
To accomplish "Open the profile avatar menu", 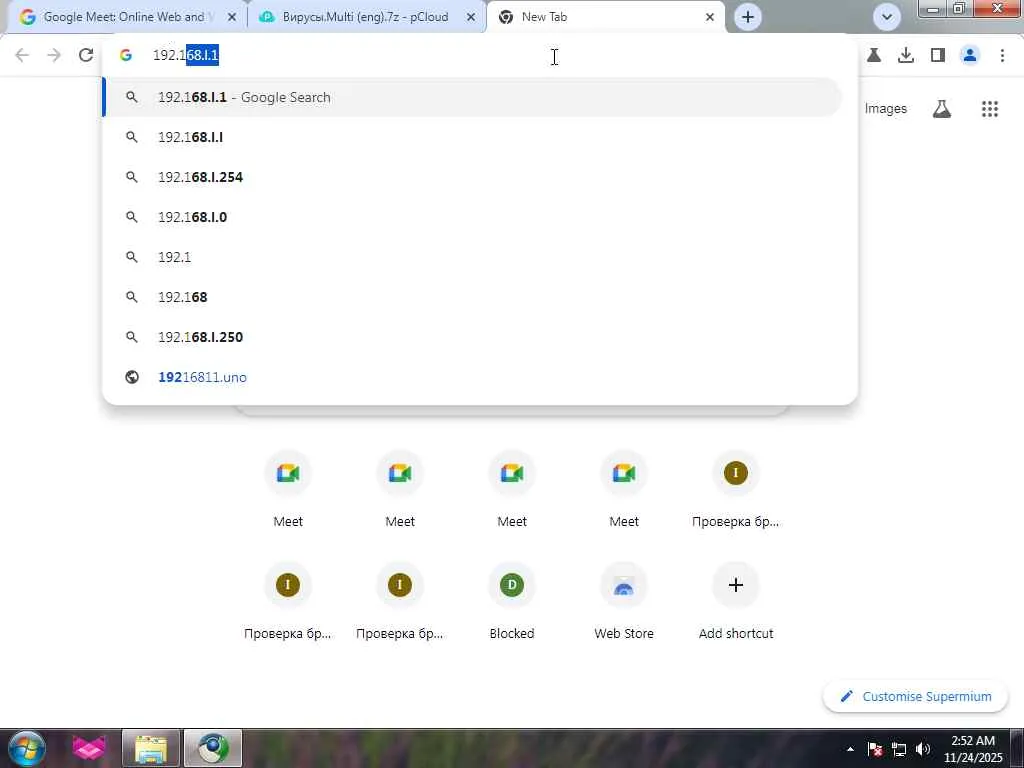I will 970,56.
